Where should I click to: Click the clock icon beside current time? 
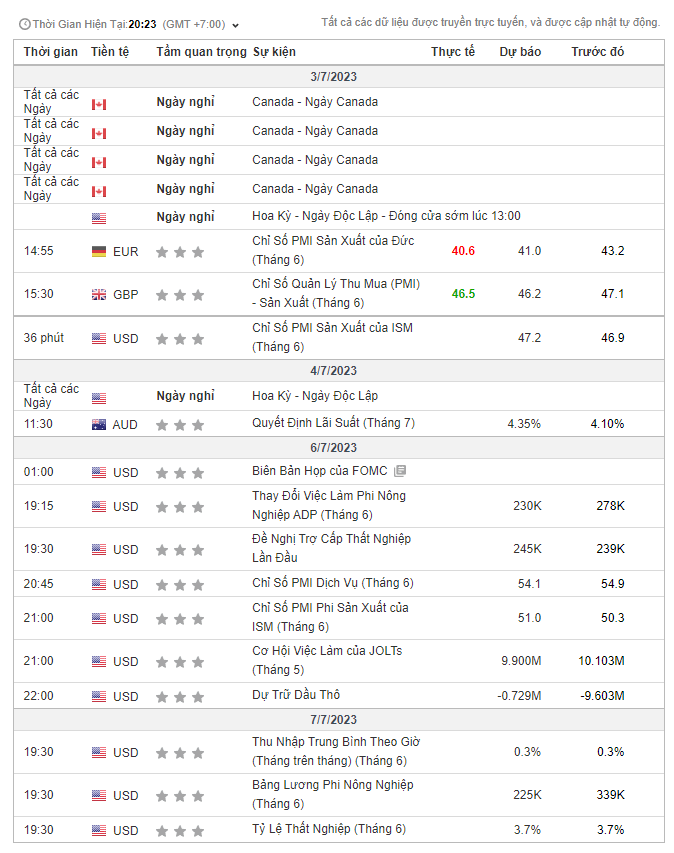pos(24,24)
